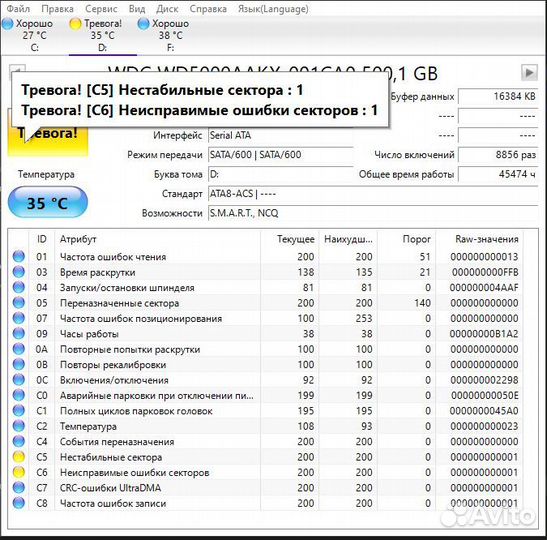Click raw value 00000002298 of Включения/отключения

click(485, 380)
